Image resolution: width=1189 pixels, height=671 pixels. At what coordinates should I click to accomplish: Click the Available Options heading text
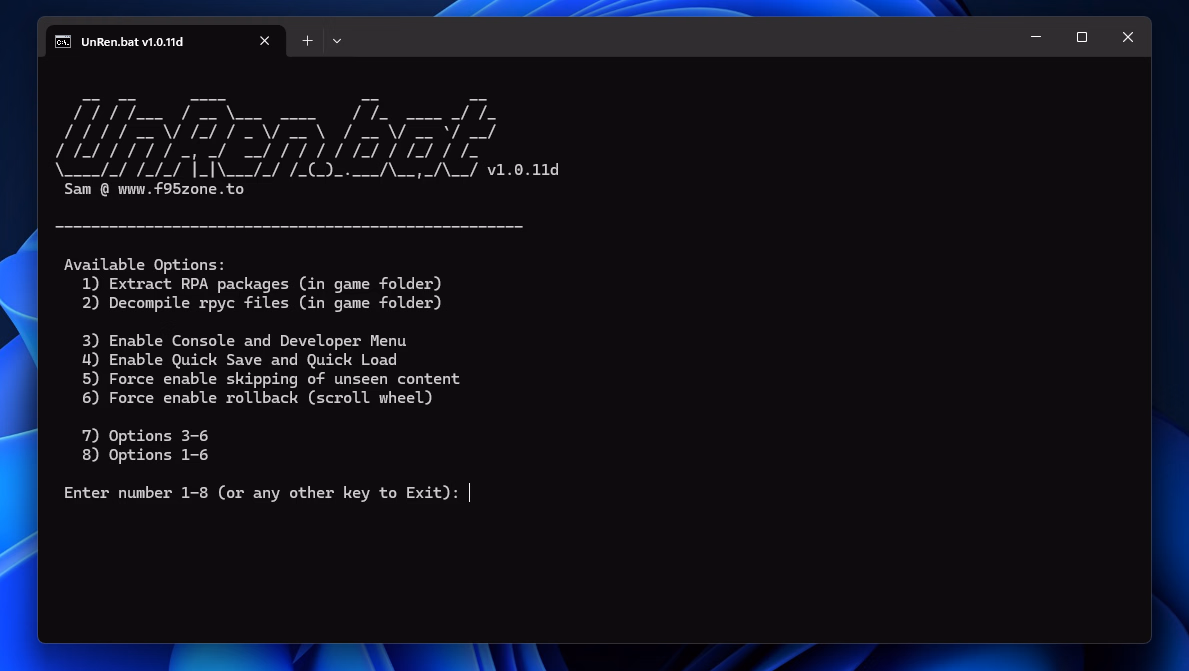[145, 265]
